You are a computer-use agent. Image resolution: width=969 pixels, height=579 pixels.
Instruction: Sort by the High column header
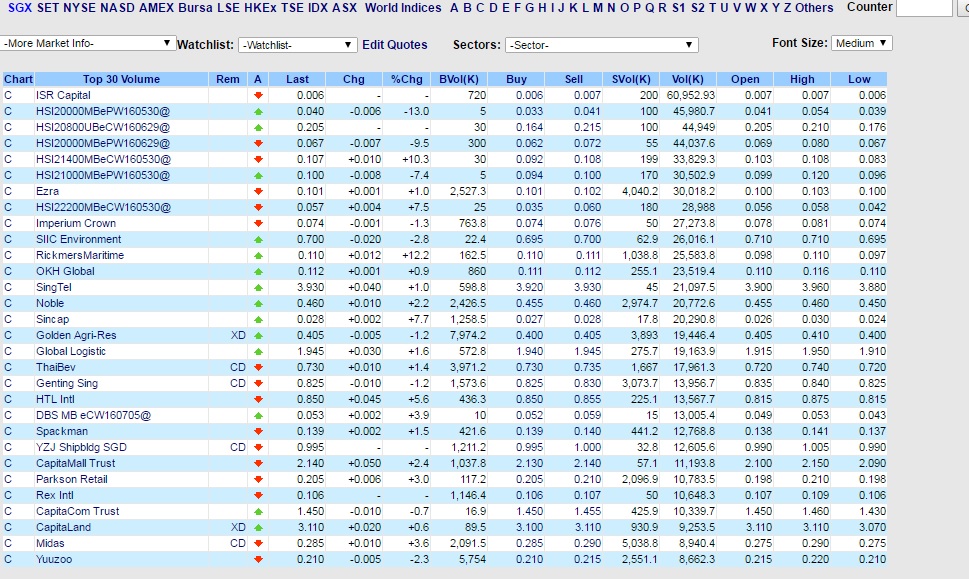[802, 79]
